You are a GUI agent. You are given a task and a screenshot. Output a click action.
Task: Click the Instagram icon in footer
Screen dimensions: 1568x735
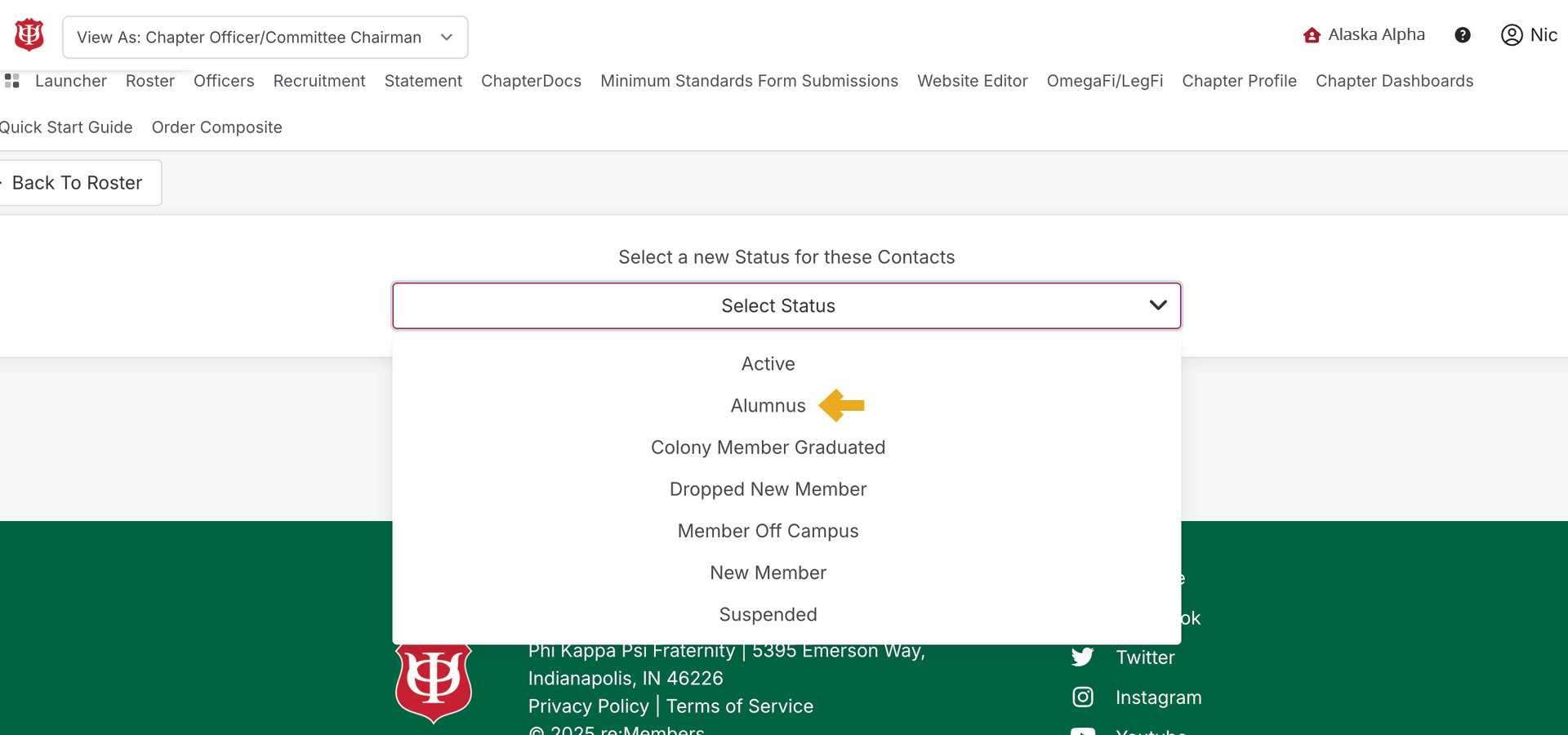tap(1083, 697)
